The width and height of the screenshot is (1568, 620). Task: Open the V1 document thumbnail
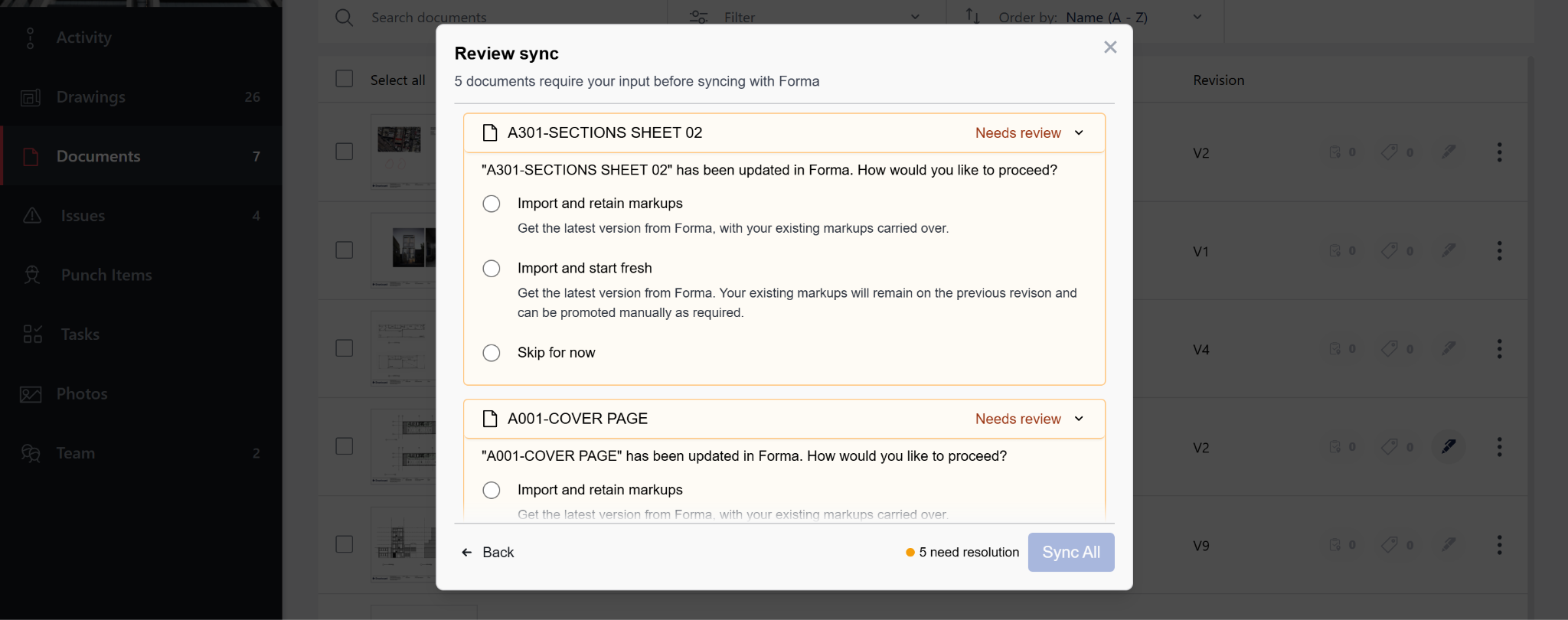[x=403, y=250]
